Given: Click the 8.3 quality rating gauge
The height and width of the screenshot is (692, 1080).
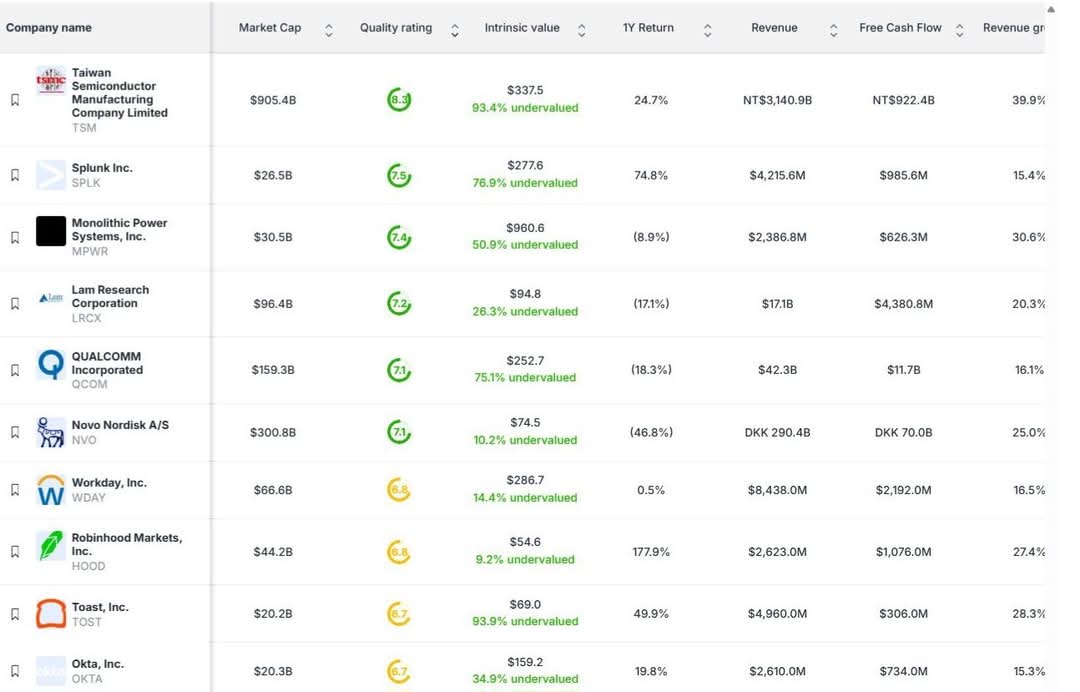Looking at the screenshot, I should click(399, 100).
